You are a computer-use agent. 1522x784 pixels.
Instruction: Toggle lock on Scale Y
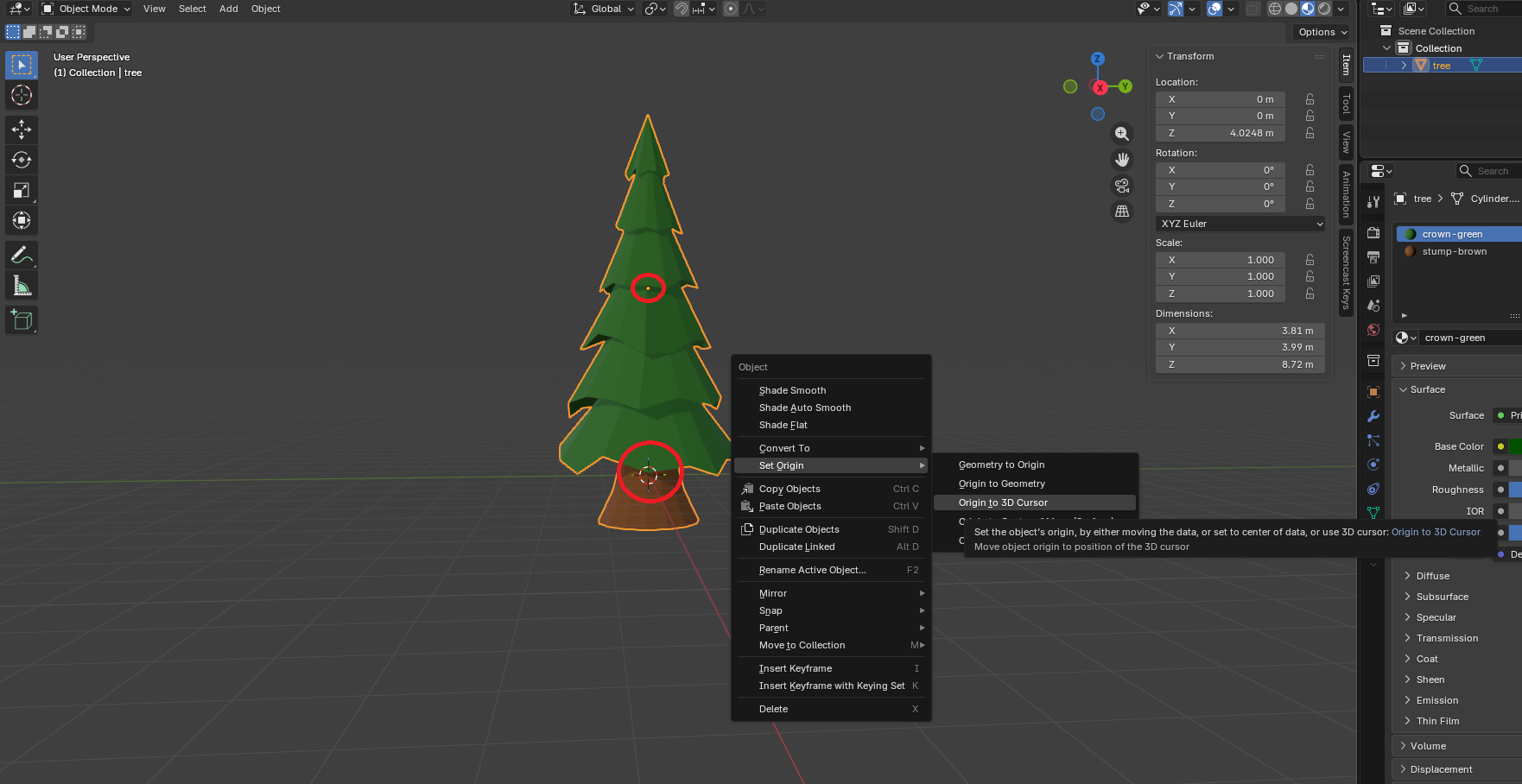tap(1310, 276)
